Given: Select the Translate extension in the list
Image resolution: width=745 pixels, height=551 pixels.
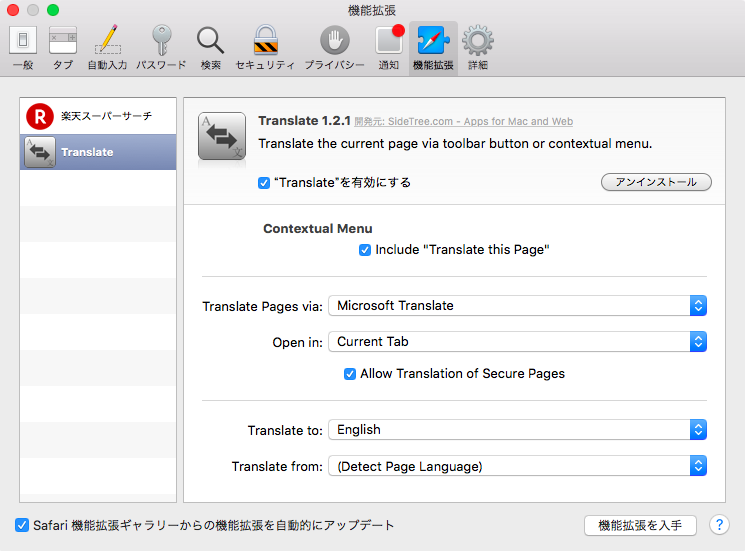Looking at the screenshot, I should click(x=98, y=152).
